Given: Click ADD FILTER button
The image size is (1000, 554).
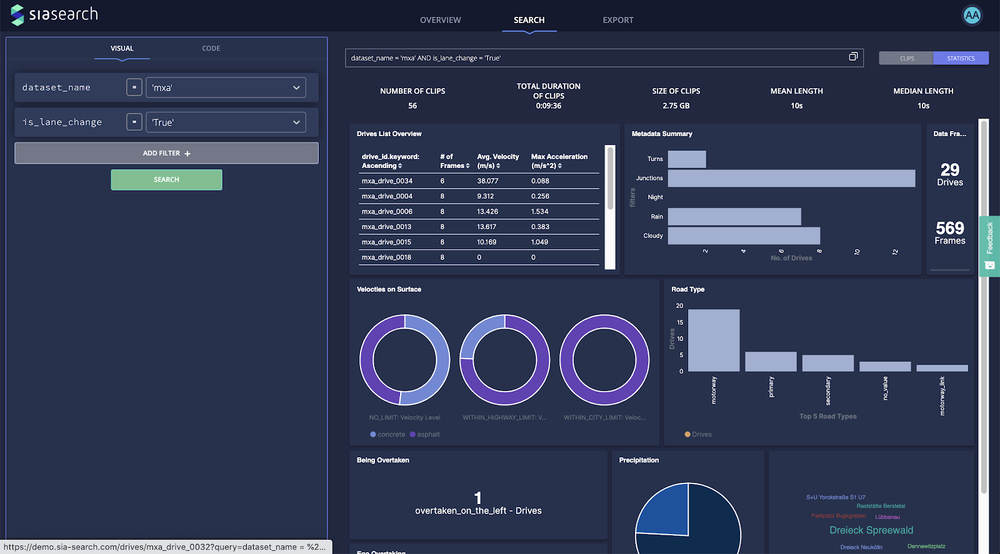Looking at the screenshot, I should [166, 153].
